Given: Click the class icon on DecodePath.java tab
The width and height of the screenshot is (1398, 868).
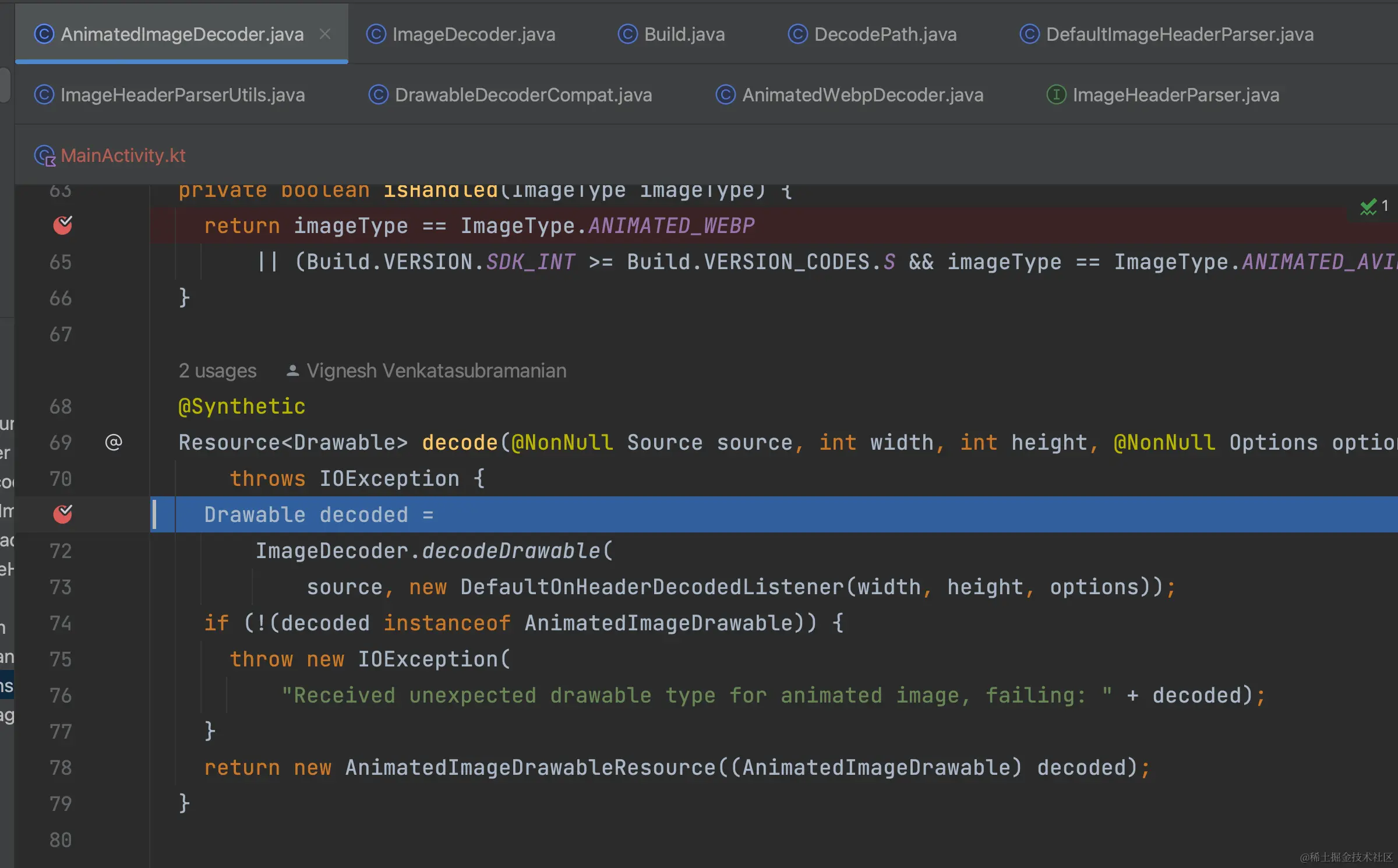Looking at the screenshot, I should coord(798,34).
